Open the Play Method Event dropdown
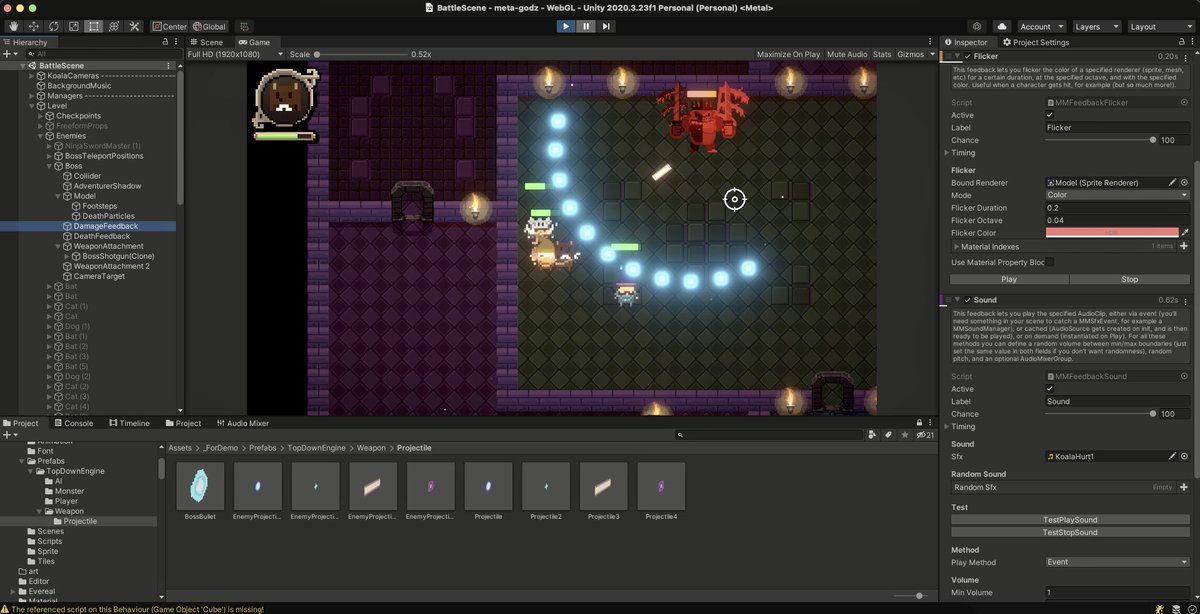This screenshot has height=614, width=1200. (1117, 562)
